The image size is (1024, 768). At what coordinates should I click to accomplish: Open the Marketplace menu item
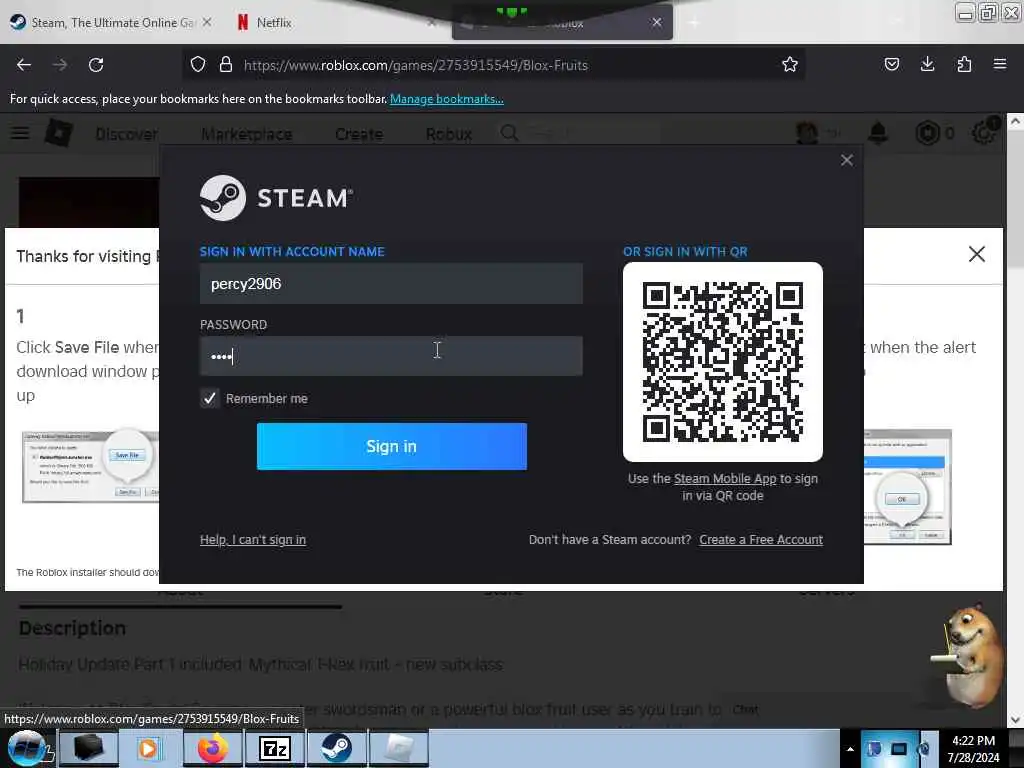(247, 134)
